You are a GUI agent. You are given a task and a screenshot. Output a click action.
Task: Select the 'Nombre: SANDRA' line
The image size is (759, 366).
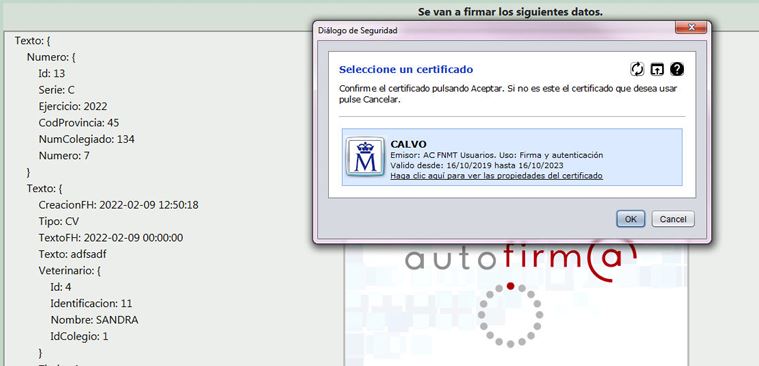click(94, 320)
